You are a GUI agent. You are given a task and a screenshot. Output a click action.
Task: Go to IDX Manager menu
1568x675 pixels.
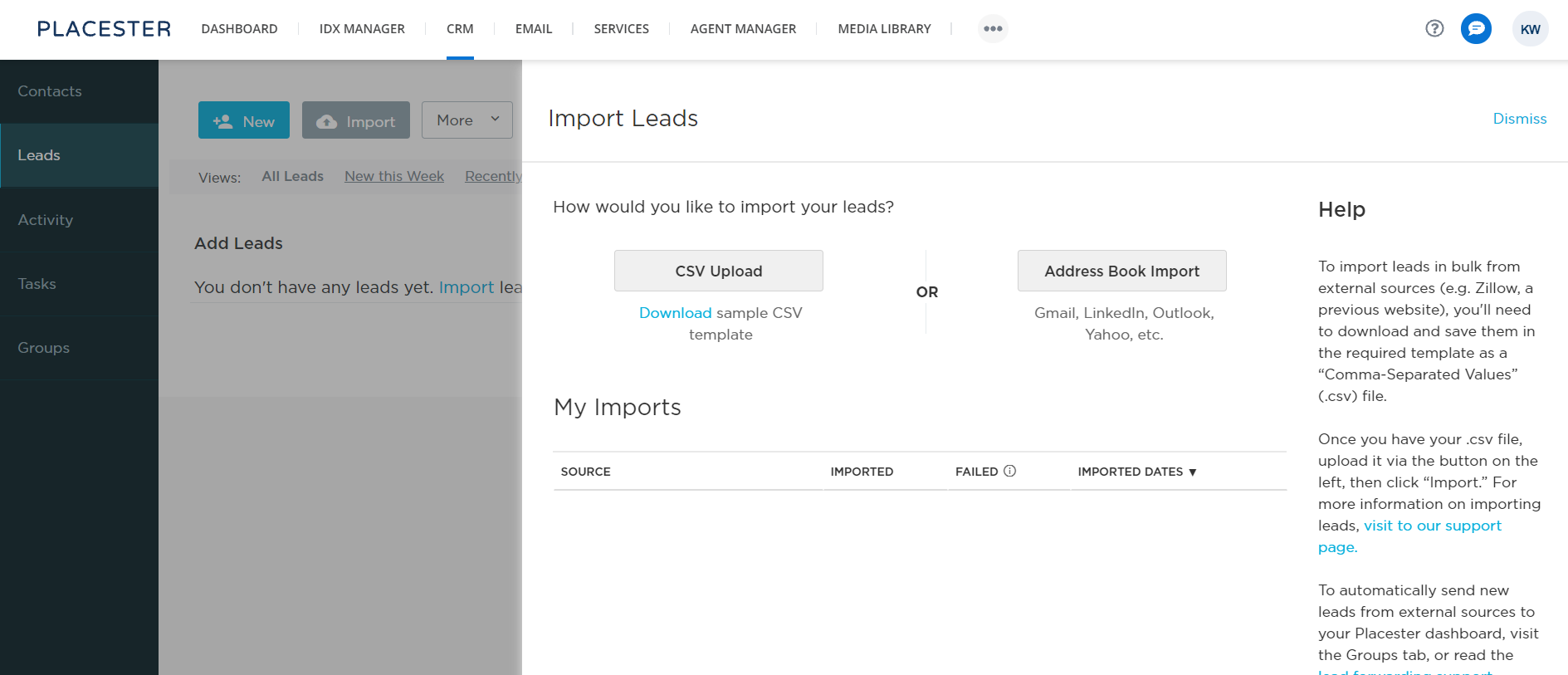tap(362, 29)
